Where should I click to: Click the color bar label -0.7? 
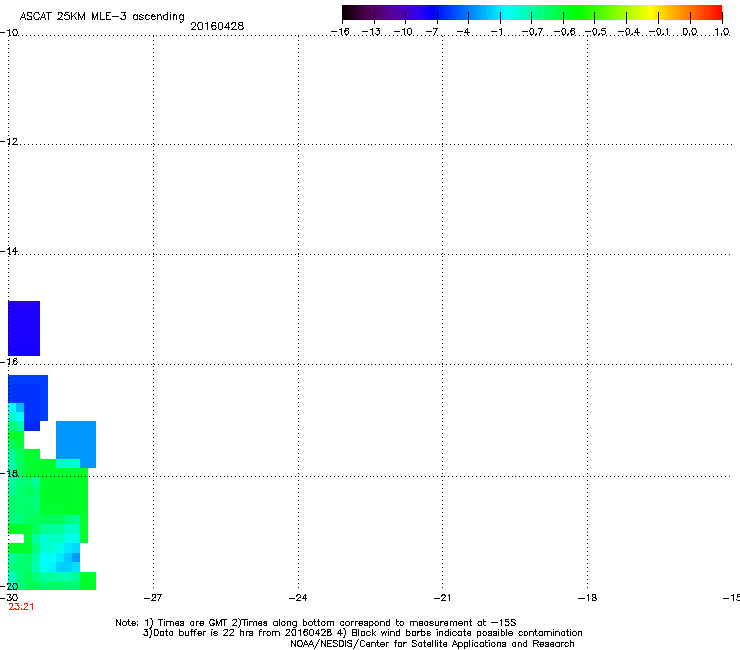(x=532, y=32)
